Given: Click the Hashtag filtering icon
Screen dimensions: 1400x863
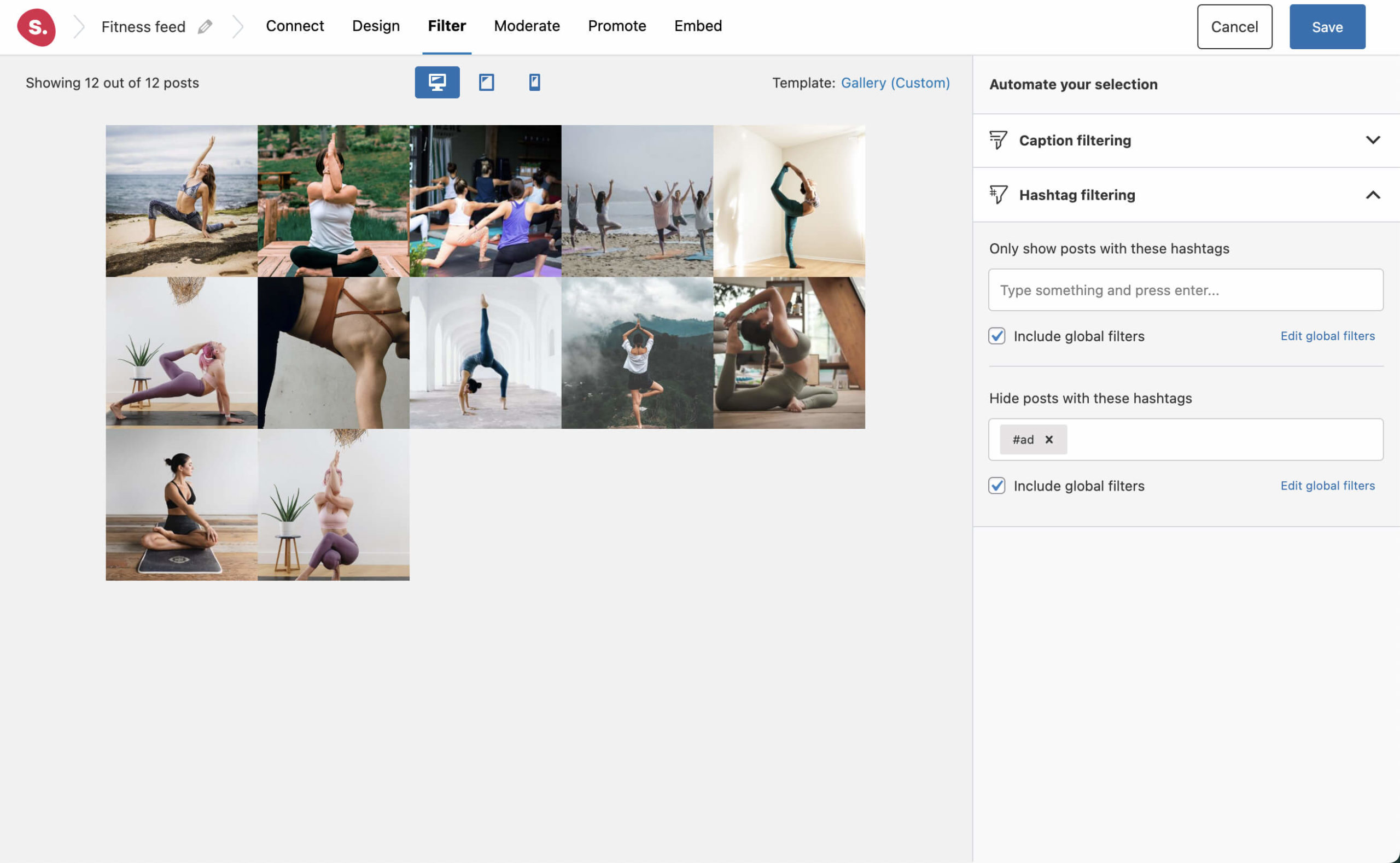Looking at the screenshot, I should click(997, 195).
